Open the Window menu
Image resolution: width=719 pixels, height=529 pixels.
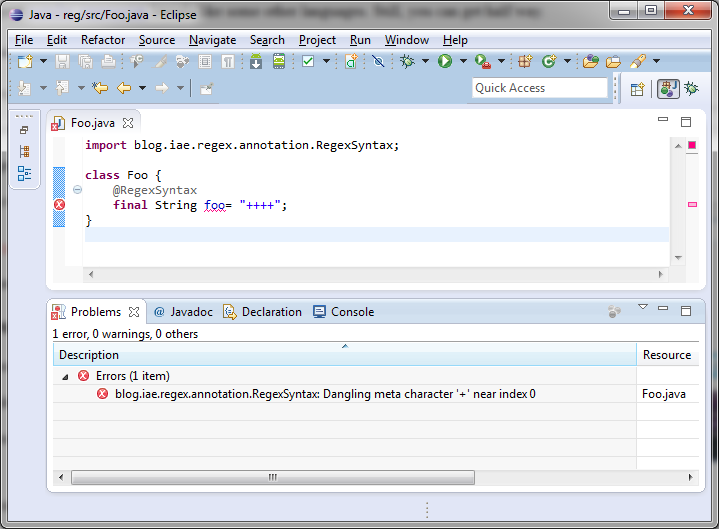click(407, 40)
